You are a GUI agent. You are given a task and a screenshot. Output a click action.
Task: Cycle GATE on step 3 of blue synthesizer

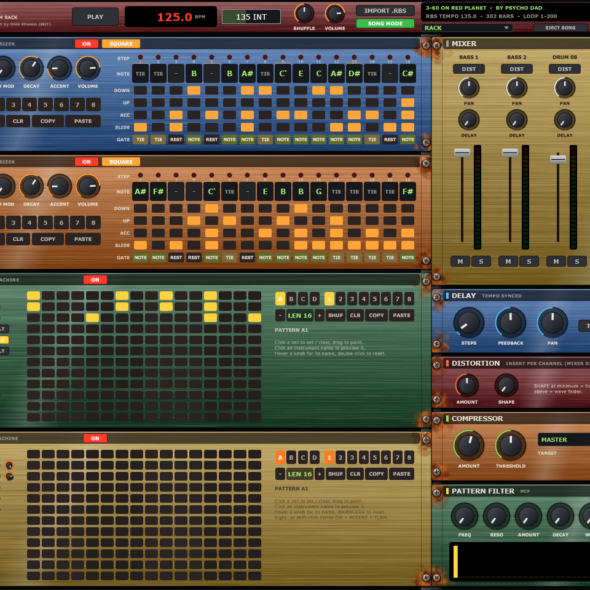pyautogui.click(x=176, y=140)
